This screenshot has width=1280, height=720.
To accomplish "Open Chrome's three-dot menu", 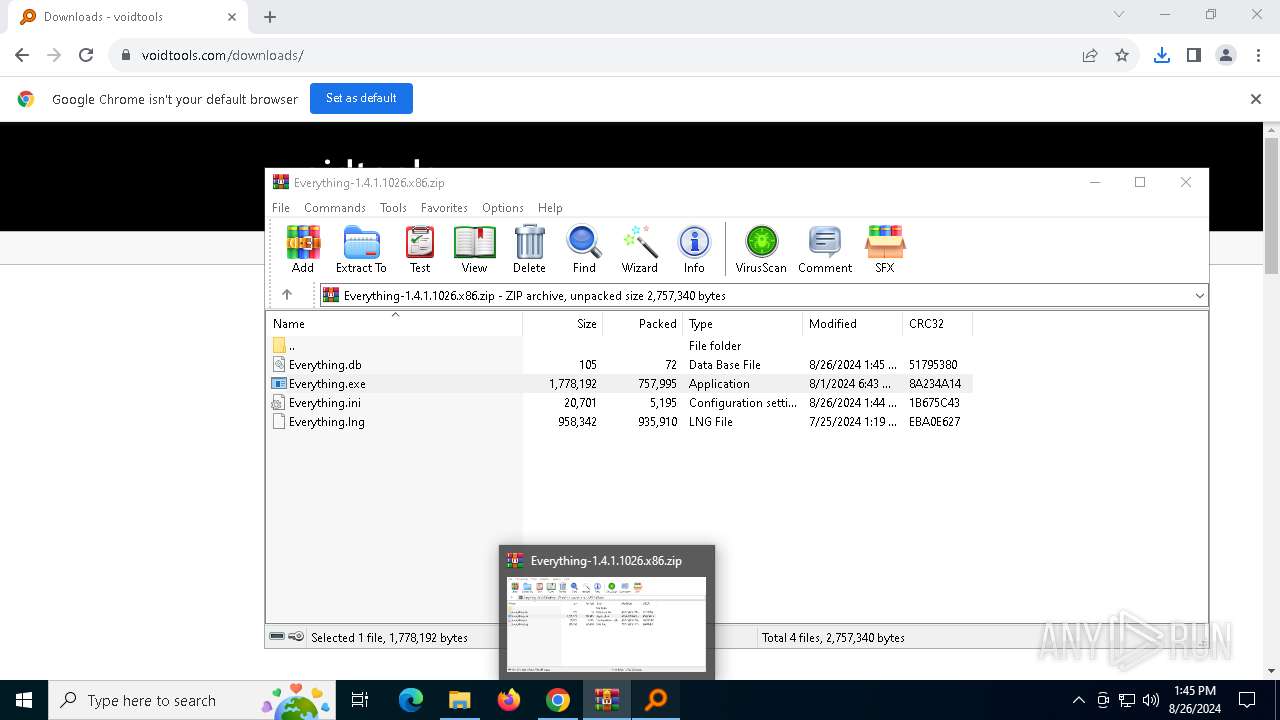I will click(1258, 55).
